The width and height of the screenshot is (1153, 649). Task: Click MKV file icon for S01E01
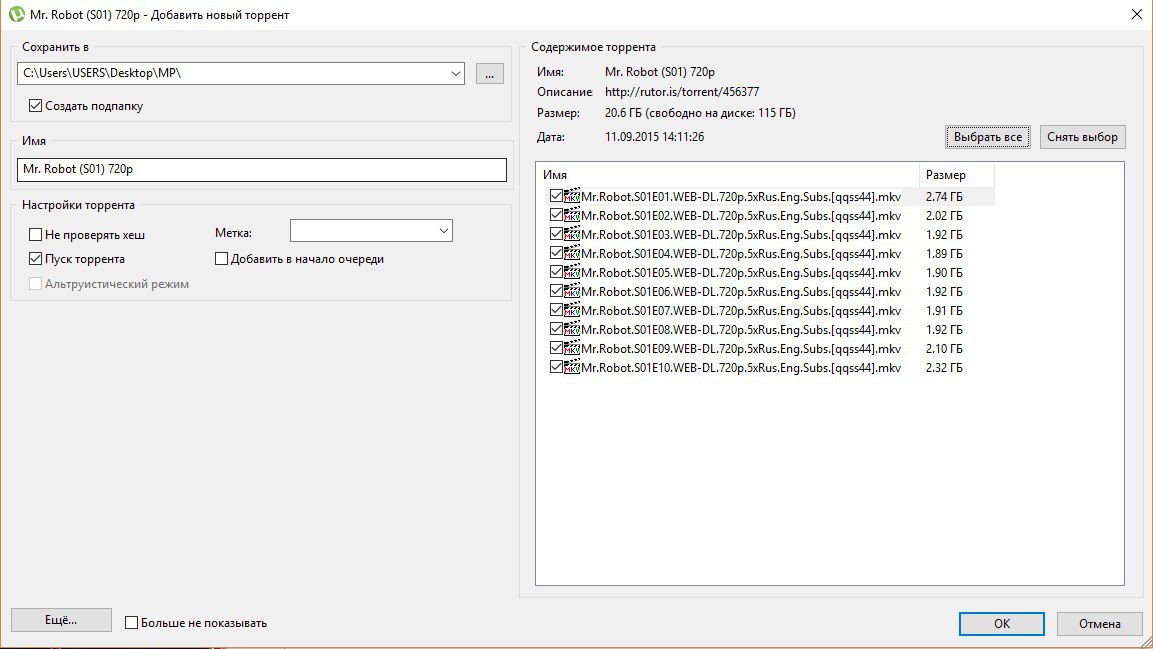coord(571,196)
